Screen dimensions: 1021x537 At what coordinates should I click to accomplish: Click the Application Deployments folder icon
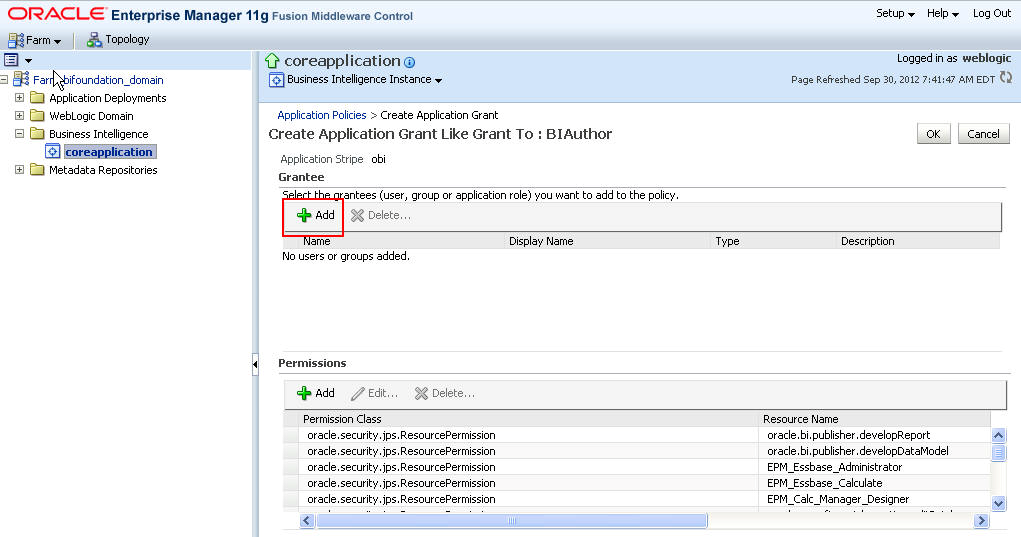(x=37, y=98)
